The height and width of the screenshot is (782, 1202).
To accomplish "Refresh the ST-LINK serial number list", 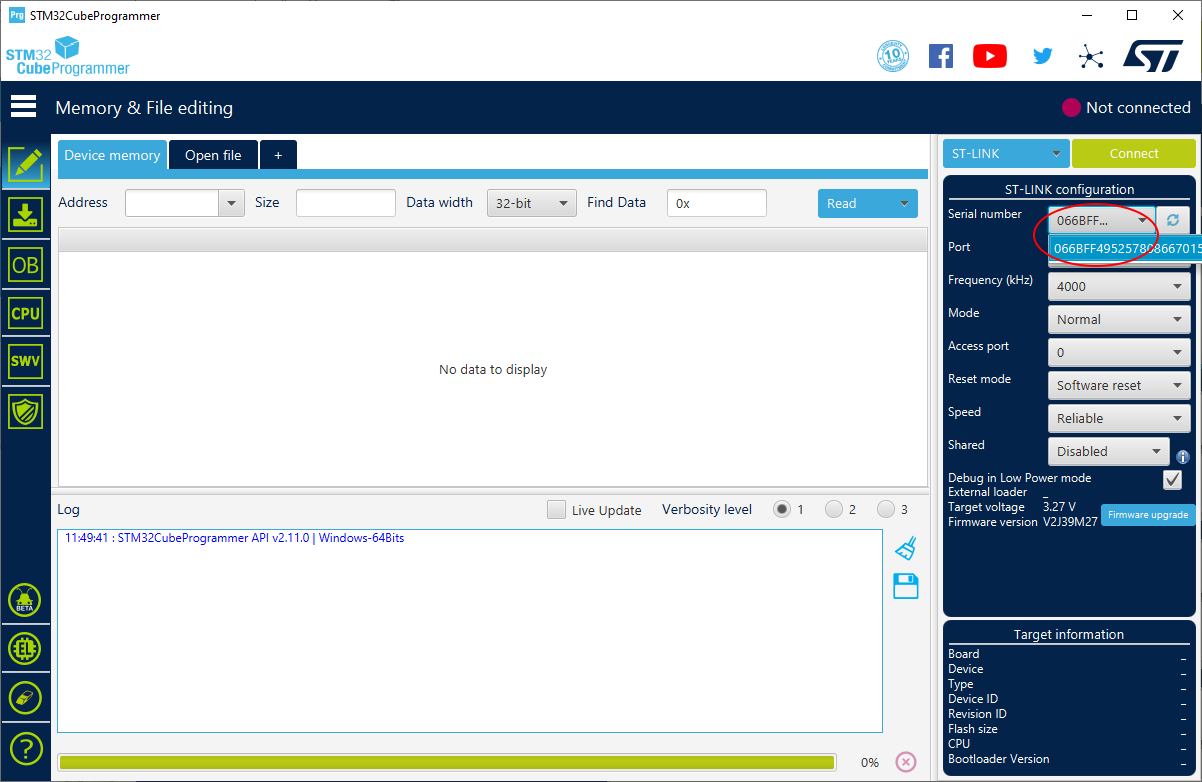I will pos(1173,220).
